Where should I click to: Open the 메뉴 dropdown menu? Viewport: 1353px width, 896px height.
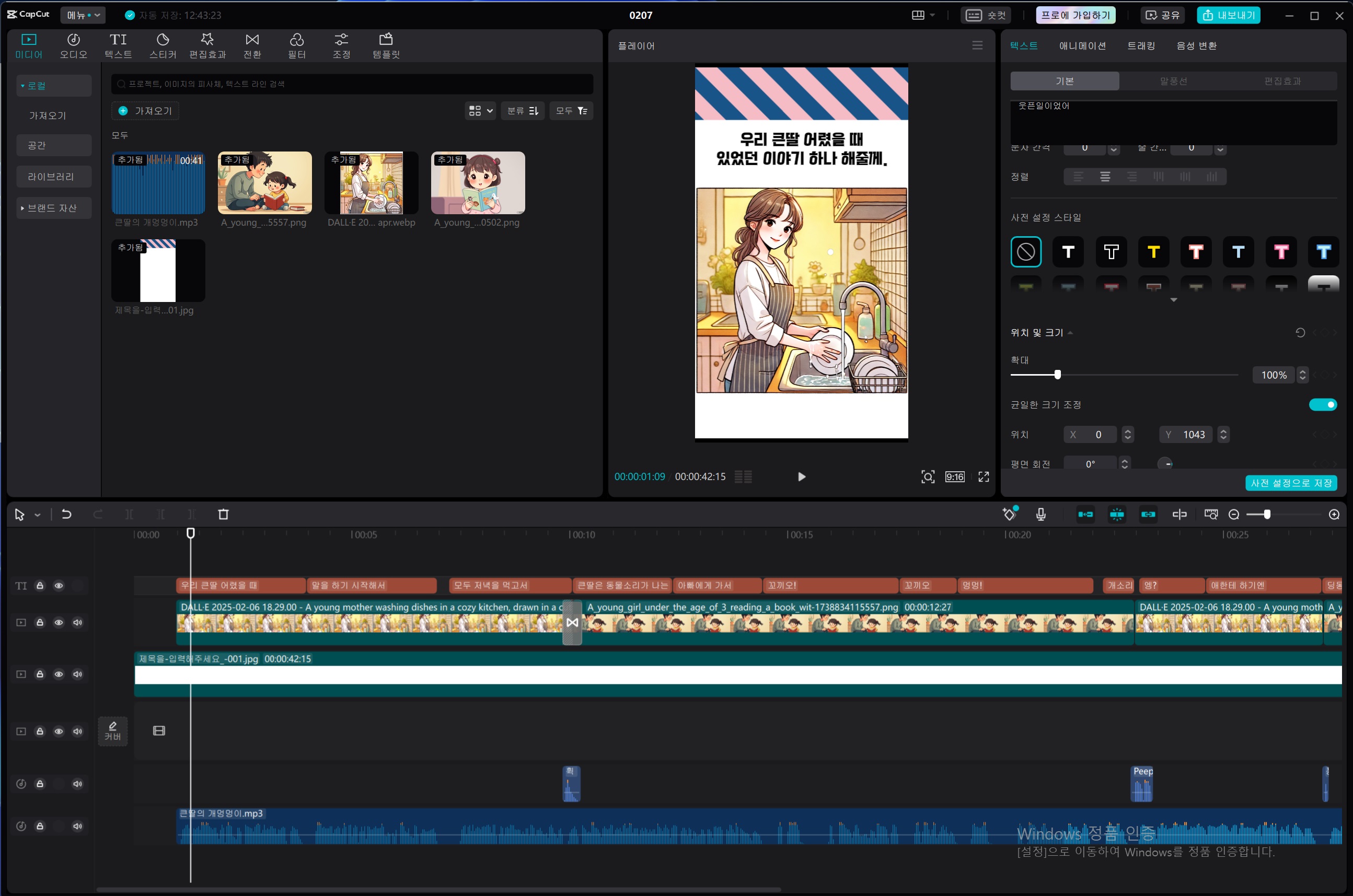point(84,16)
